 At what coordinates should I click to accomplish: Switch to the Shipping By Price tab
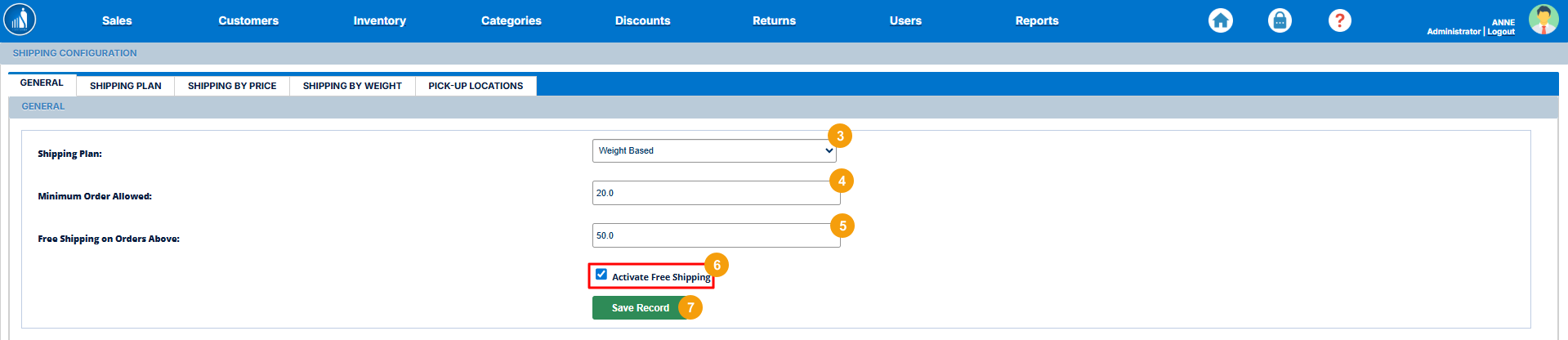pos(232,86)
